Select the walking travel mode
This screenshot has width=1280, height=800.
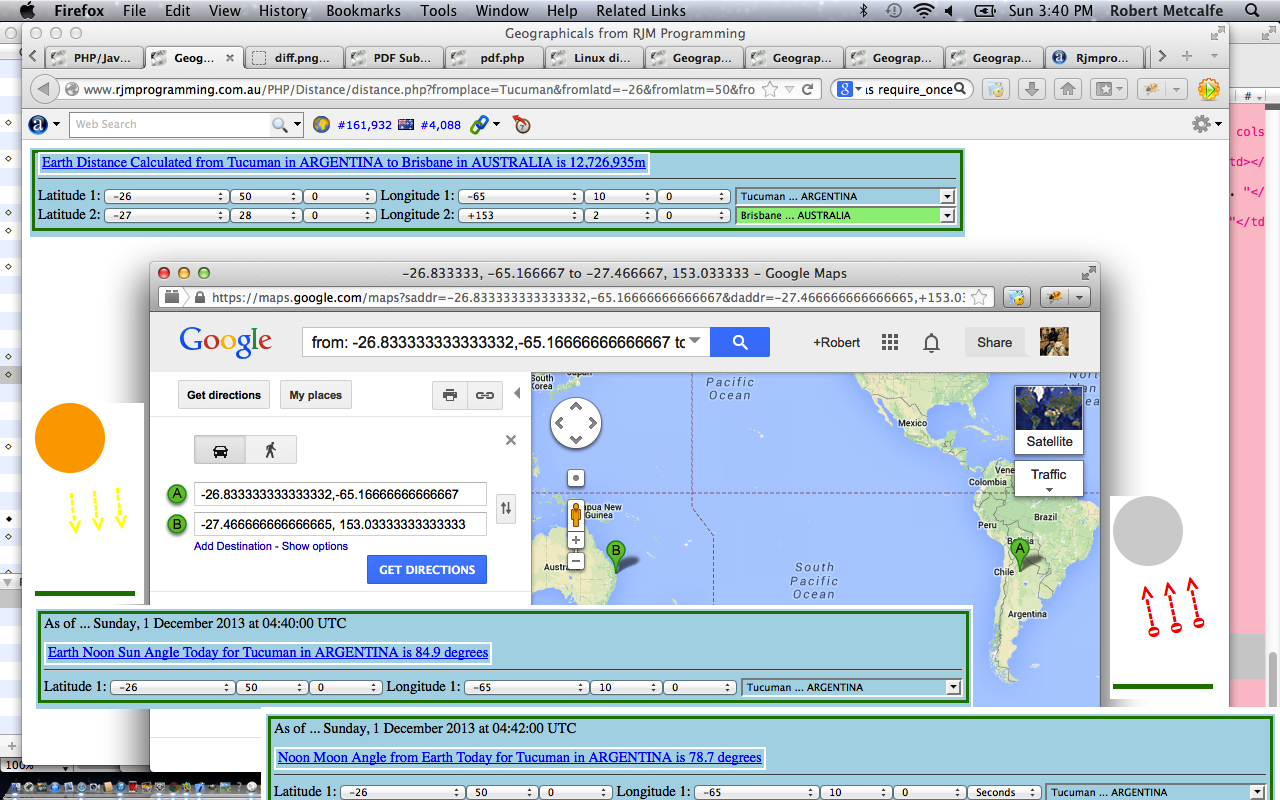[271, 450]
